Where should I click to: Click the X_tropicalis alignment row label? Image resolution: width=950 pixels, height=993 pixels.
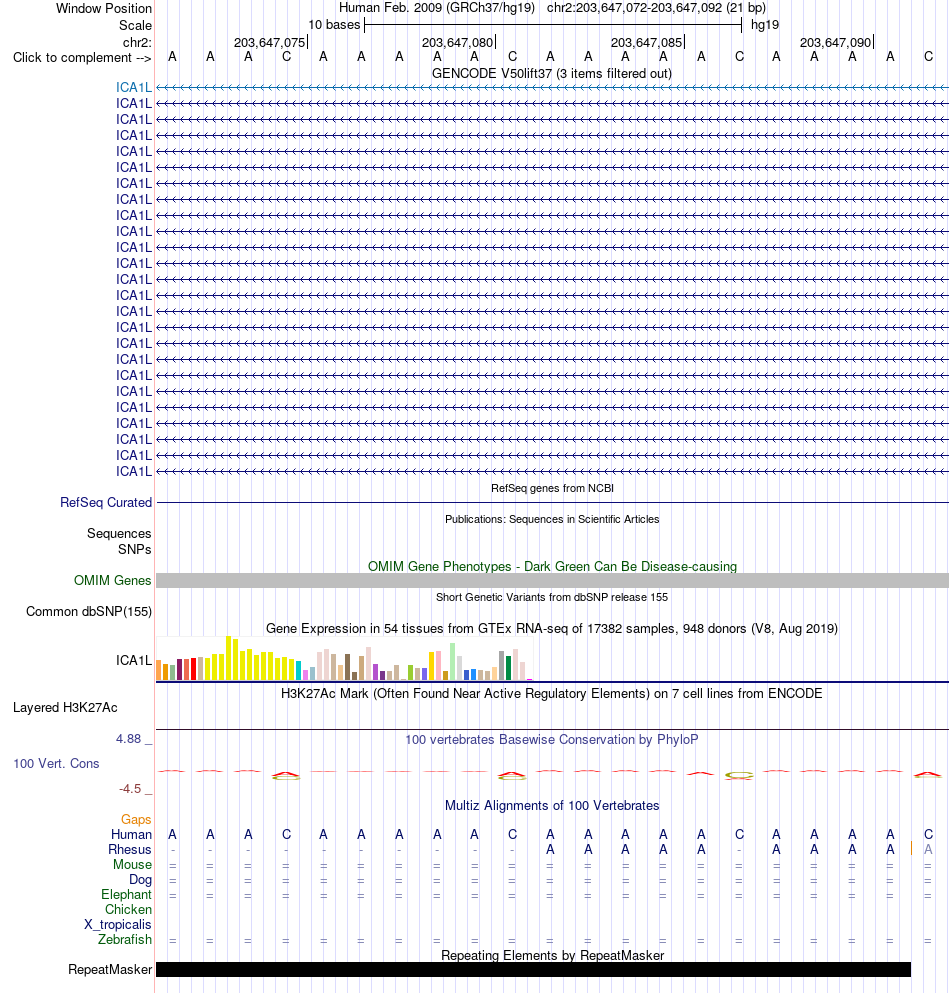118,925
